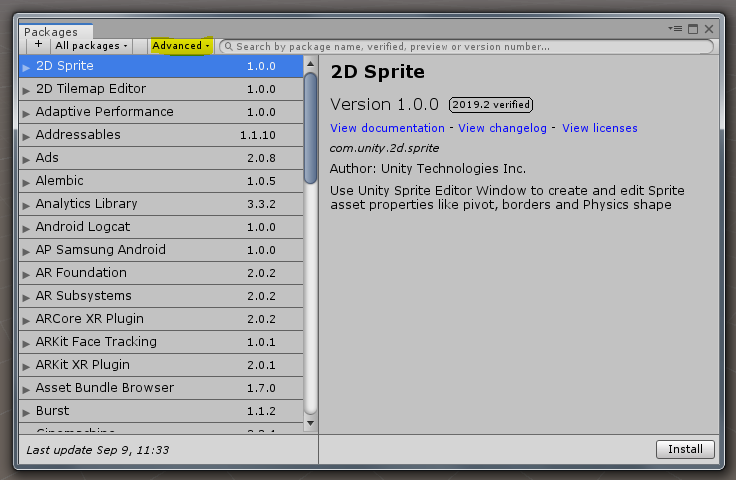This screenshot has width=736, height=480.
Task: Open View documentation link
Action: (387, 128)
